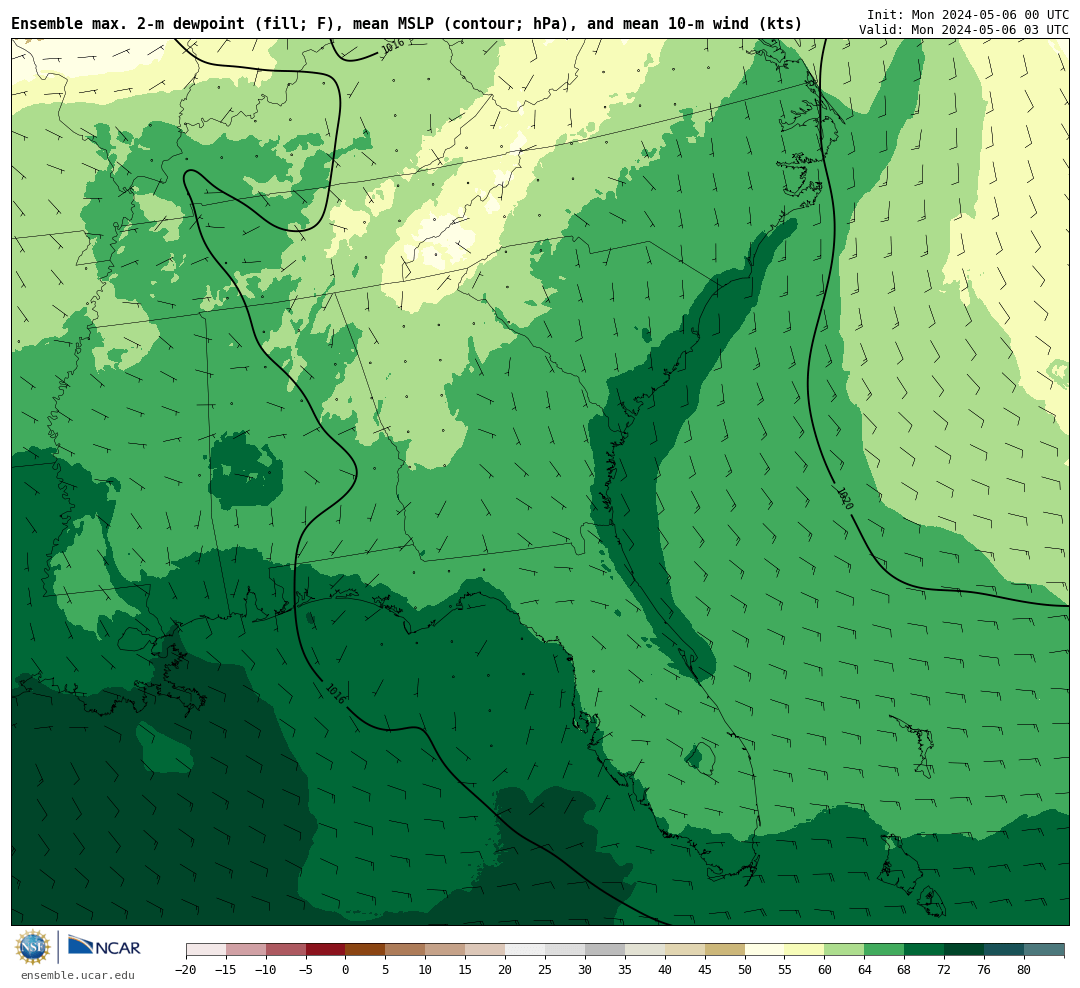
Task: Pick the dark red swatch between -5 and 0
Action: pyautogui.click(x=326, y=950)
